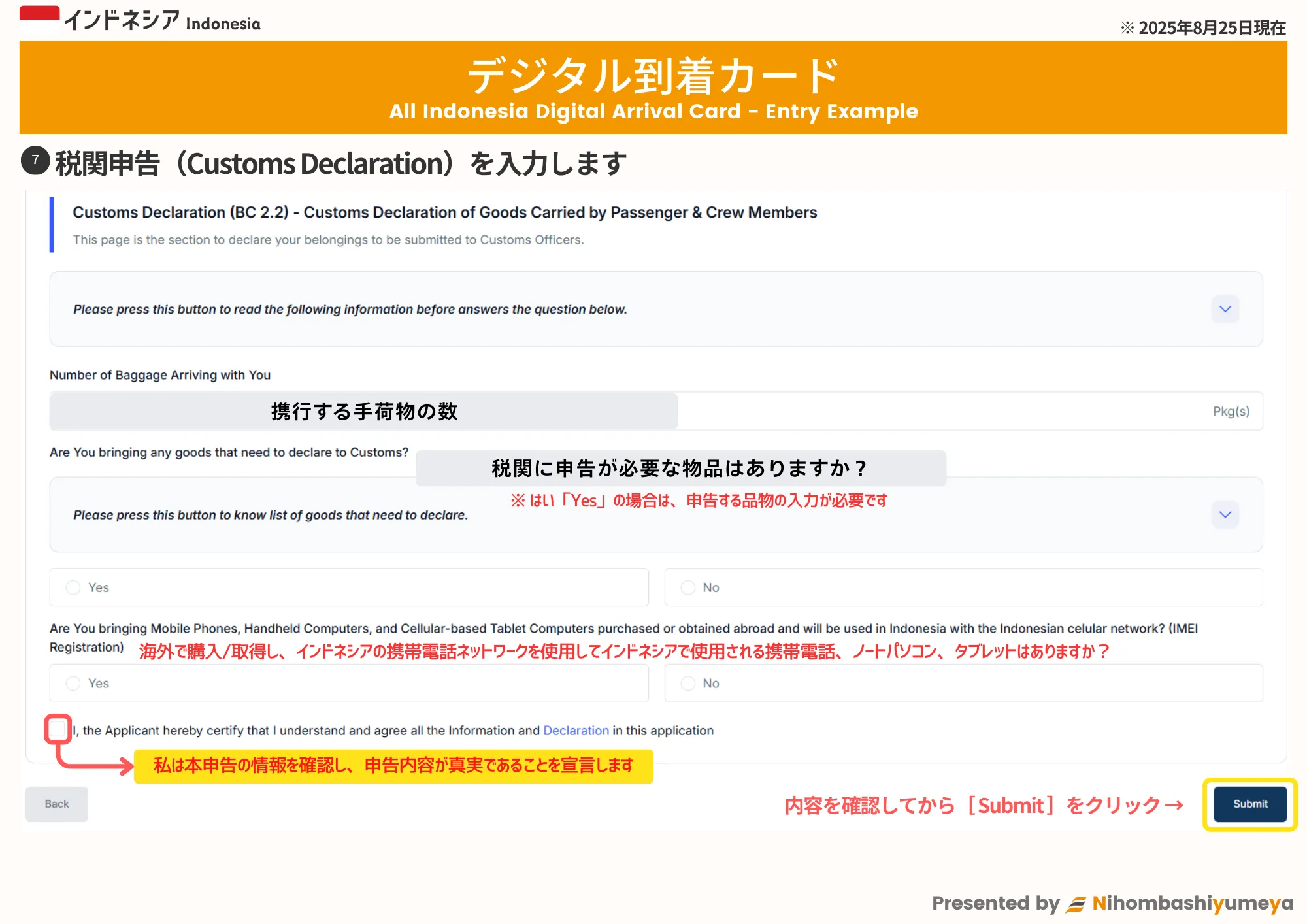The image size is (1307, 924).
Task: Click the step 7 circle badge
Action: click(x=35, y=161)
